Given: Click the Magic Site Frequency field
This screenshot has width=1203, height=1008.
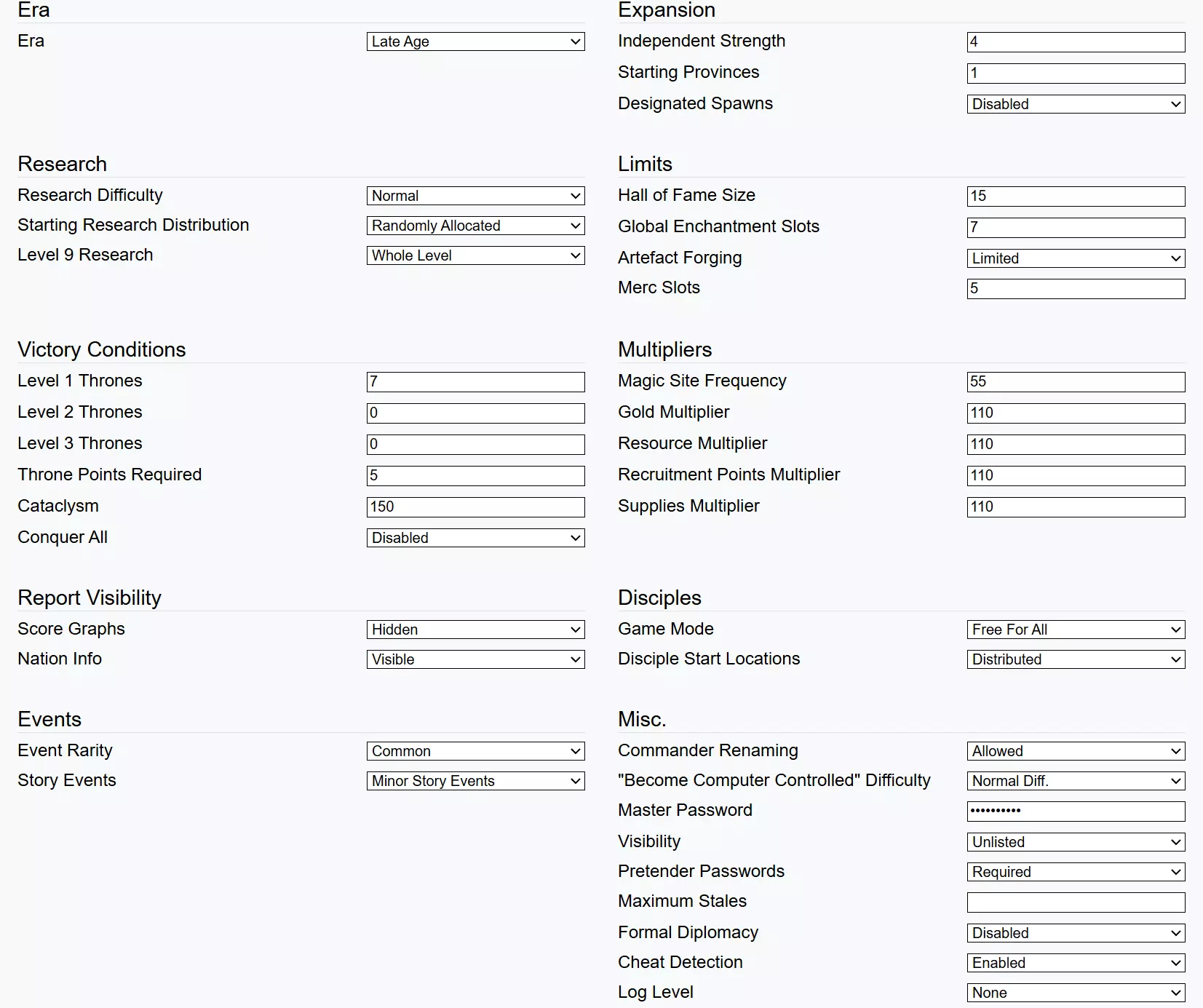Looking at the screenshot, I should 1076,382.
